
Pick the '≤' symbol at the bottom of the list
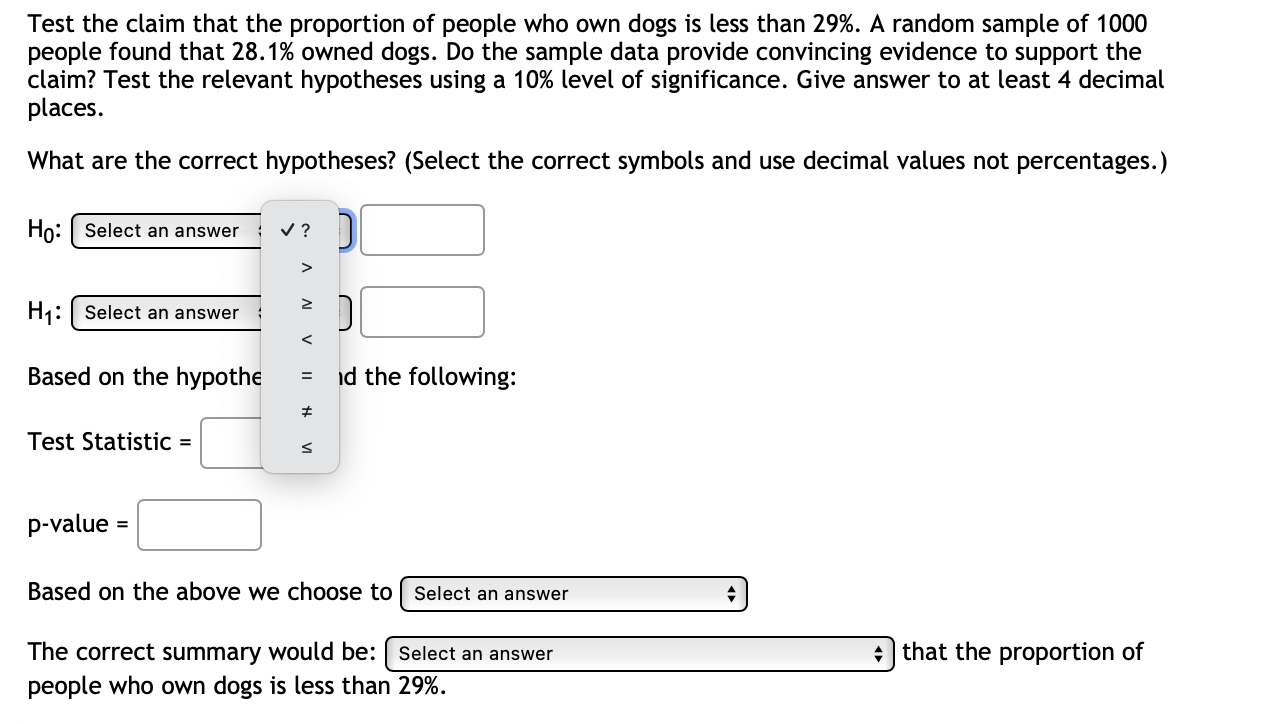click(x=305, y=447)
